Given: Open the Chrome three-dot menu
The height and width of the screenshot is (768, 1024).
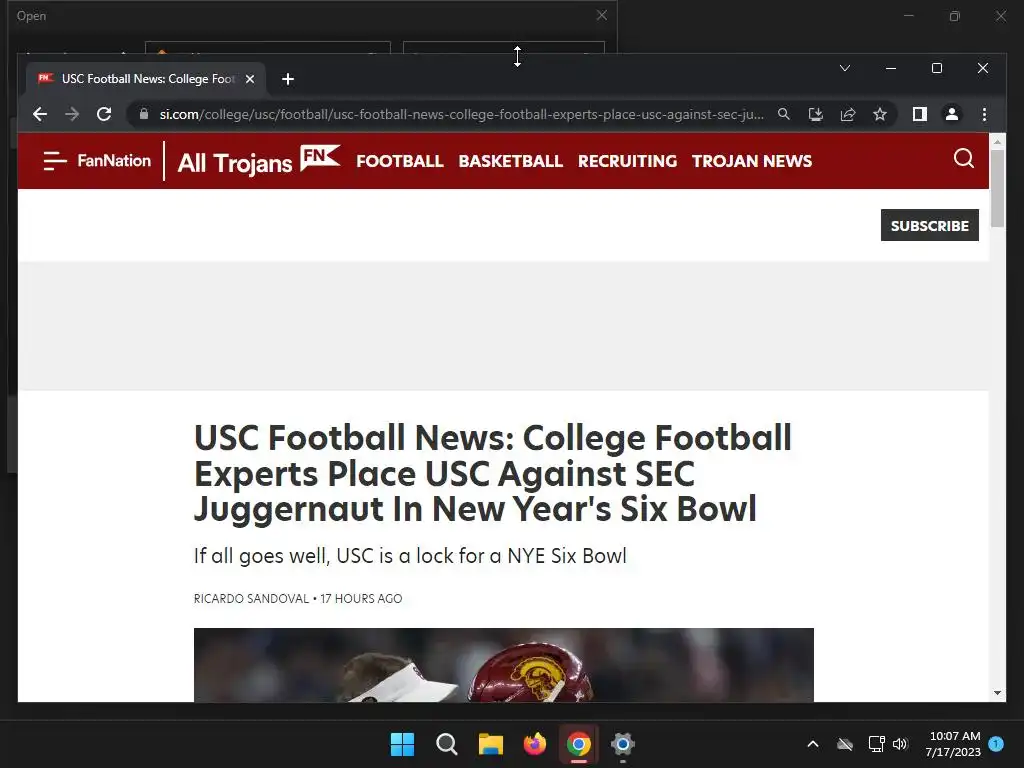Looking at the screenshot, I should point(984,114).
